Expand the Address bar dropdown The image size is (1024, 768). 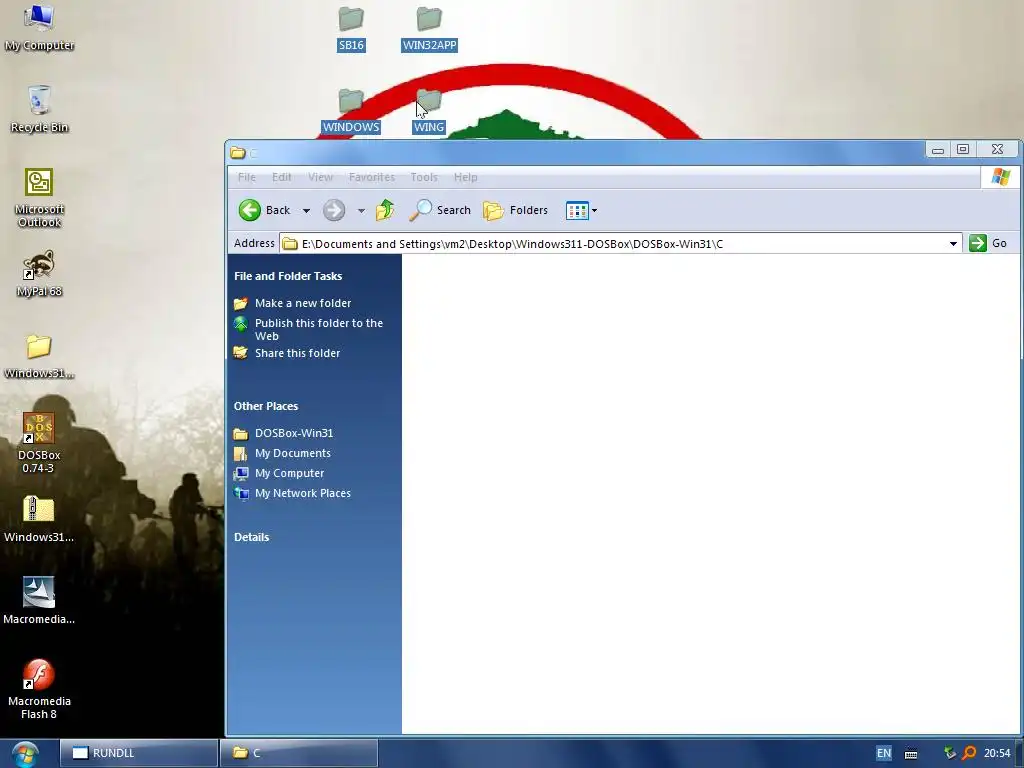953,244
